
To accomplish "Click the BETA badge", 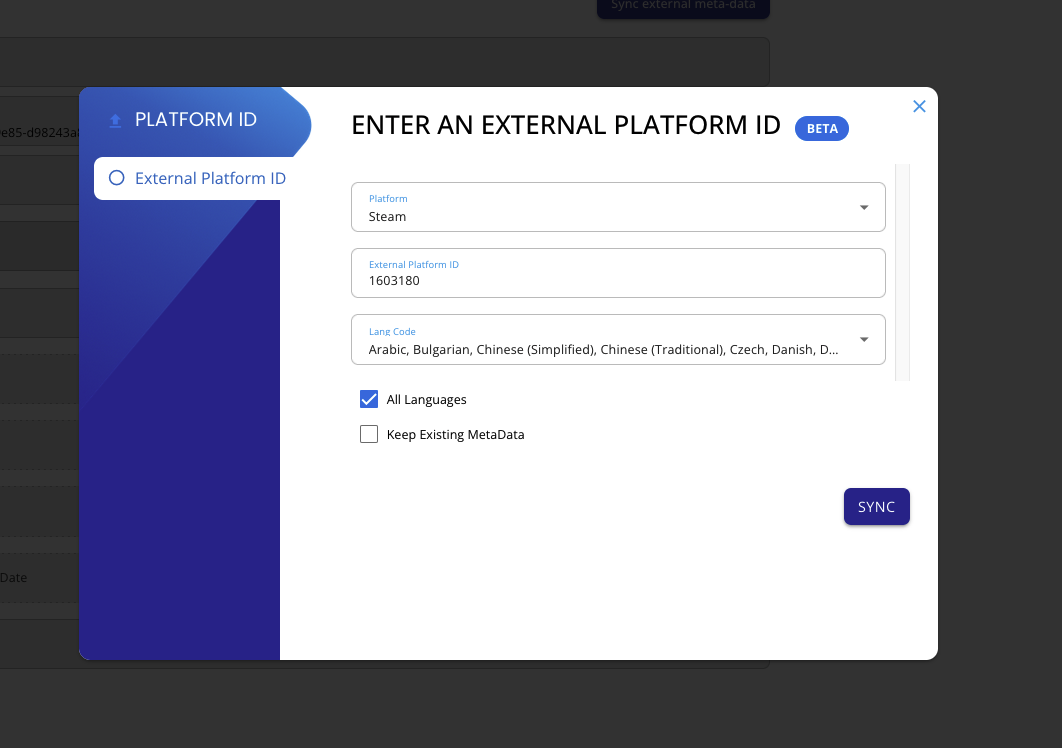I will 822,129.
